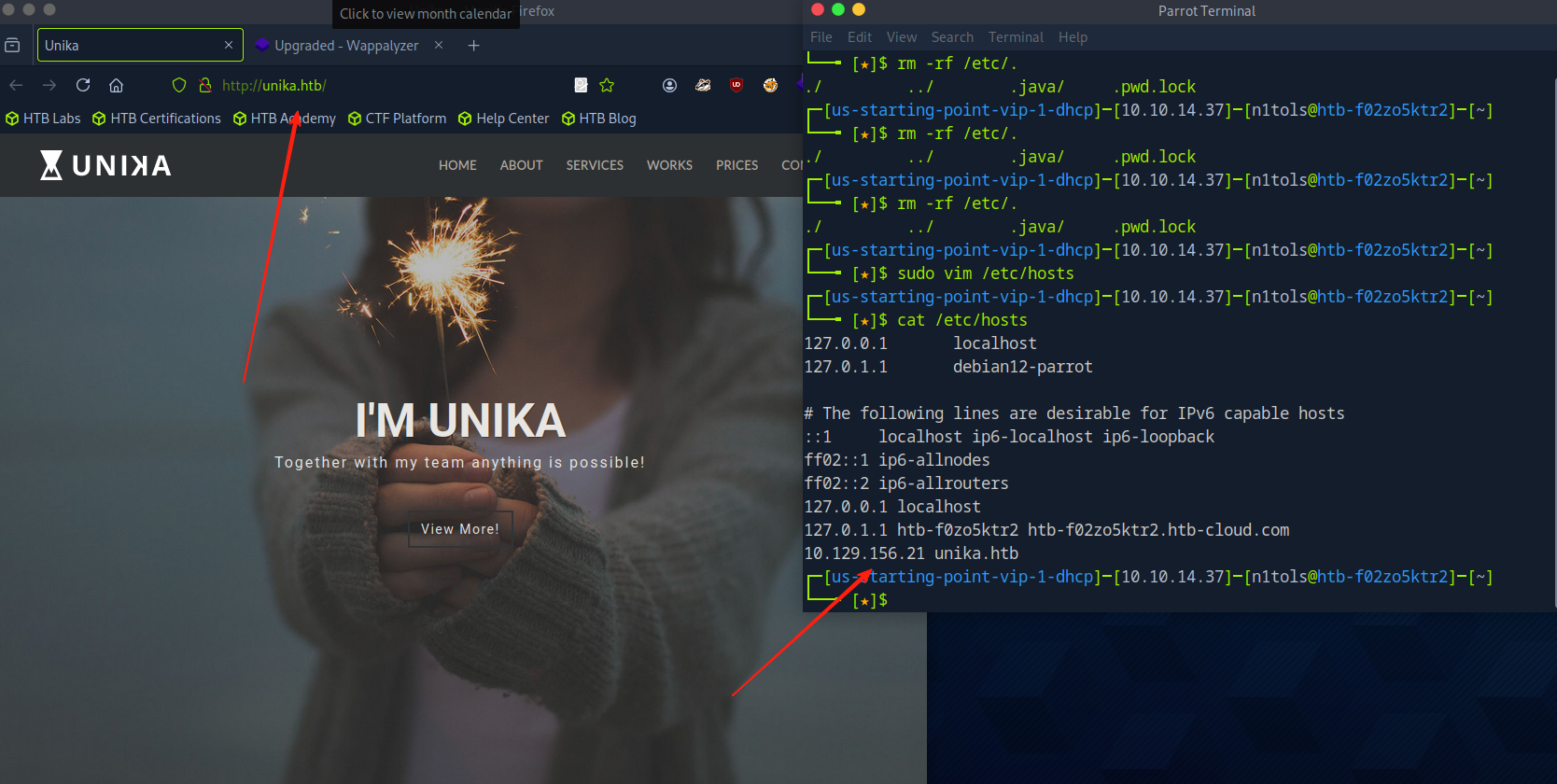
Task: Reload the Unika page
Action: tap(83, 85)
